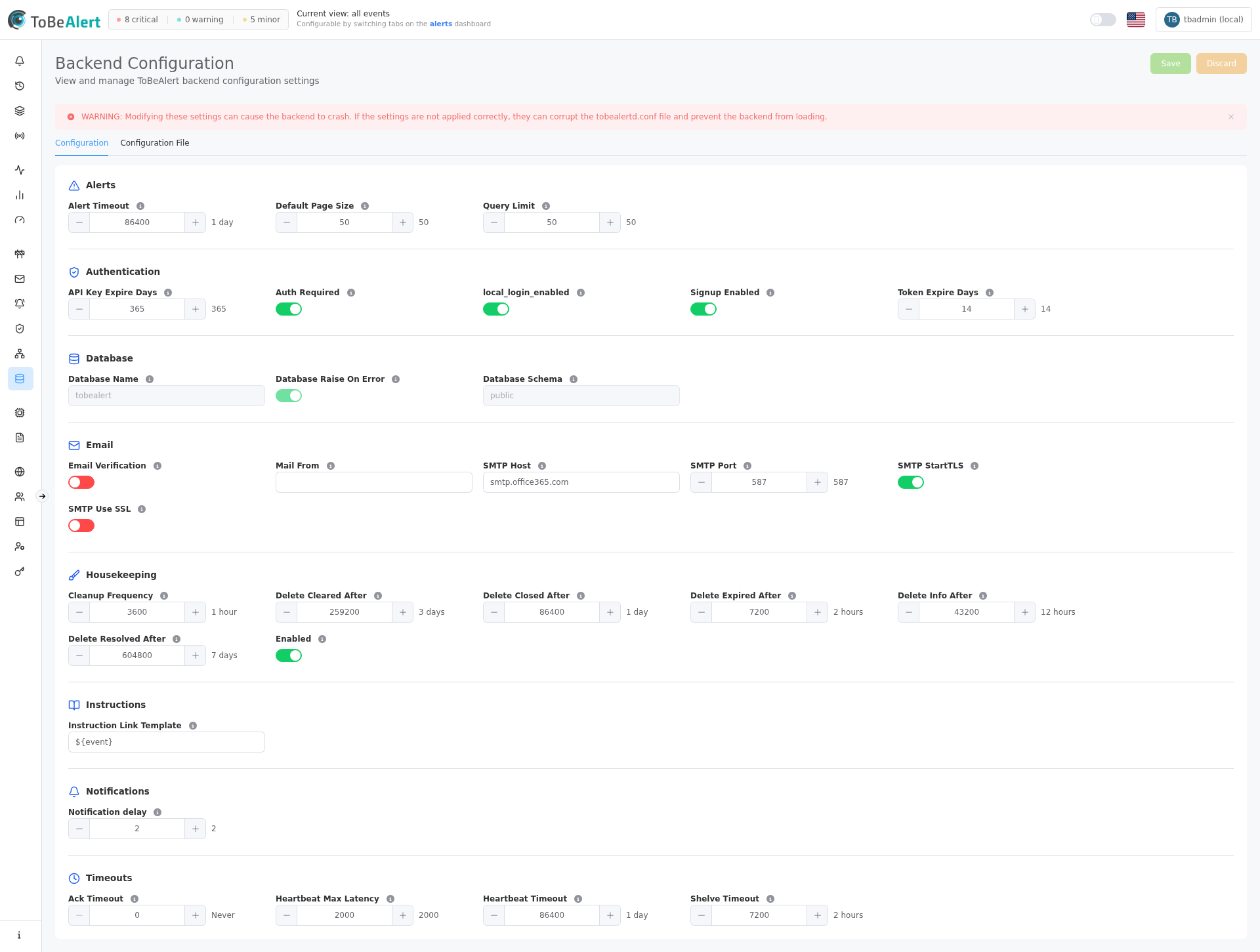
Task: Click the Discard button
Action: pyautogui.click(x=1221, y=64)
